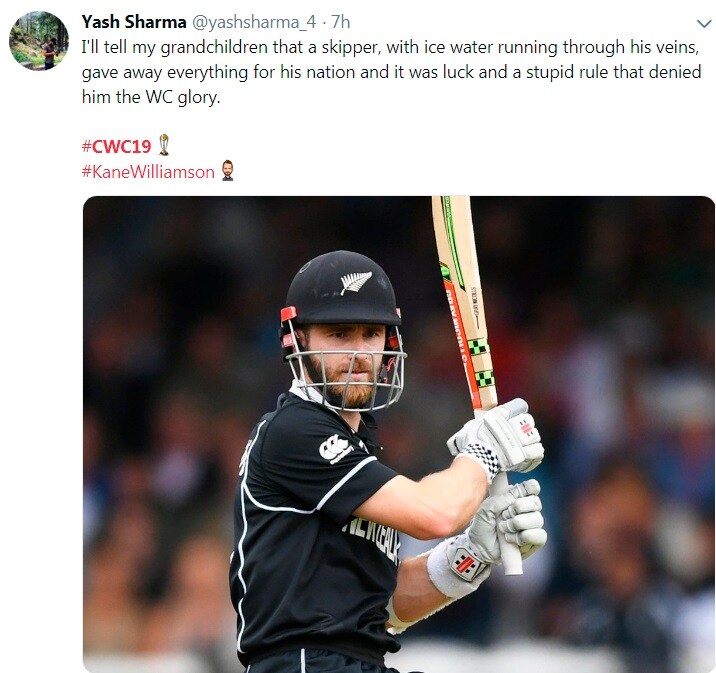Click the red clip on the helmet side
The width and height of the screenshot is (716, 673).
tap(289, 314)
